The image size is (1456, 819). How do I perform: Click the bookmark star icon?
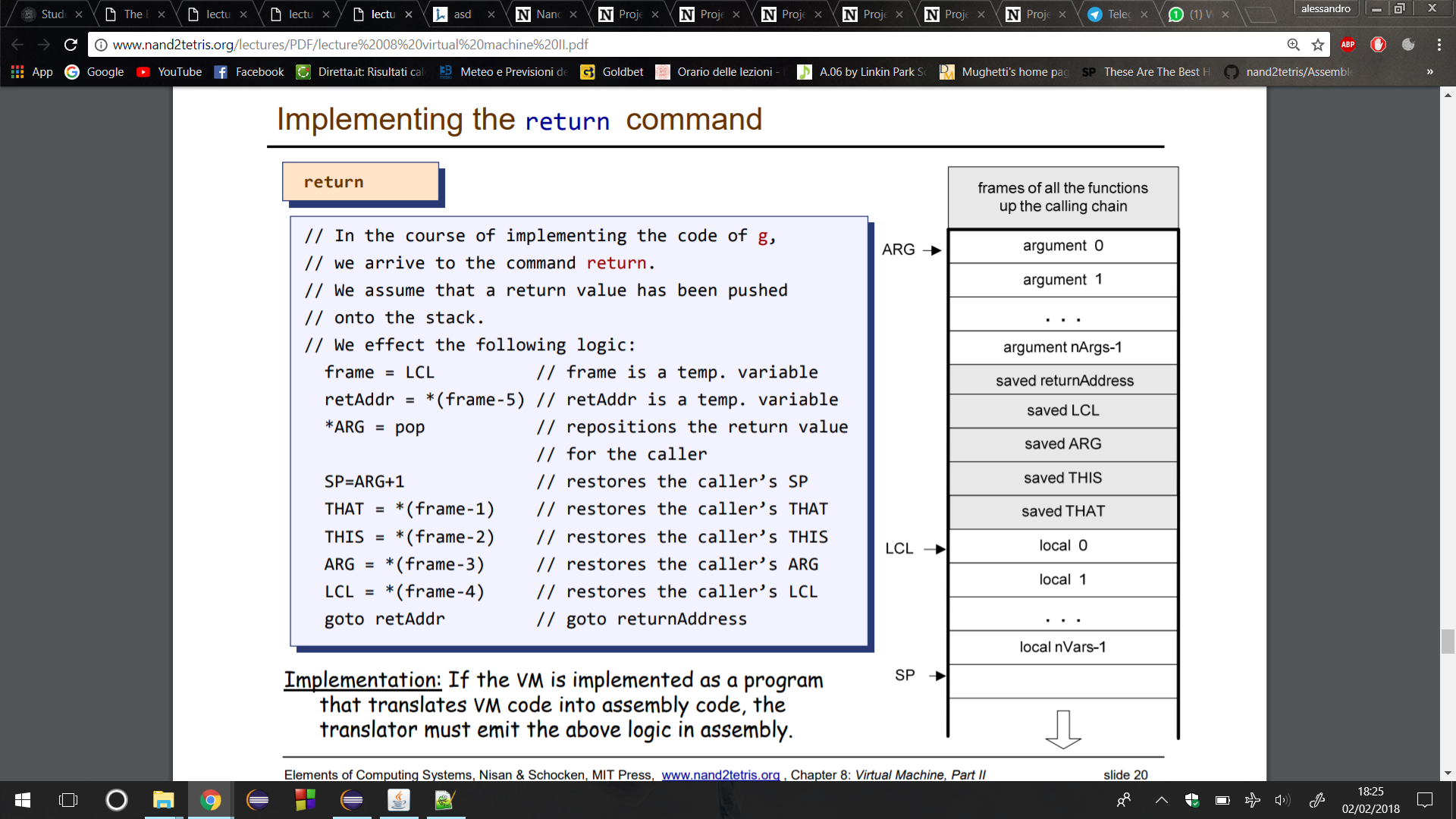[x=1318, y=45]
